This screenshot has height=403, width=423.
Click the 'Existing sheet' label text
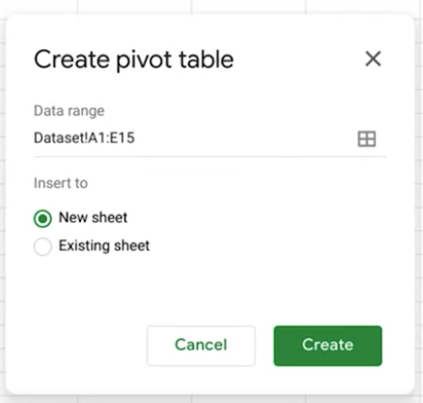tap(104, 246)
